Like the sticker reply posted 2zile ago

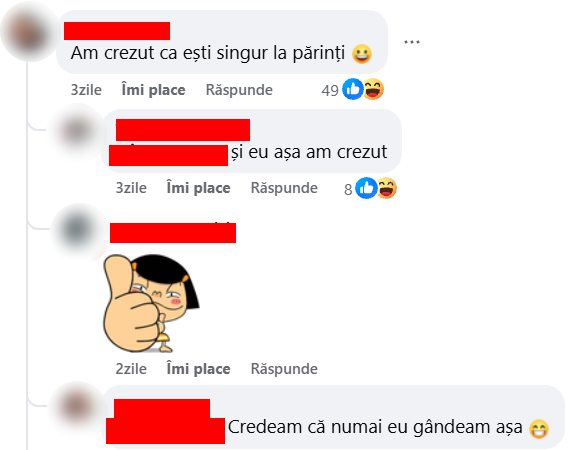pyautogui.click(x=198, y=369)
